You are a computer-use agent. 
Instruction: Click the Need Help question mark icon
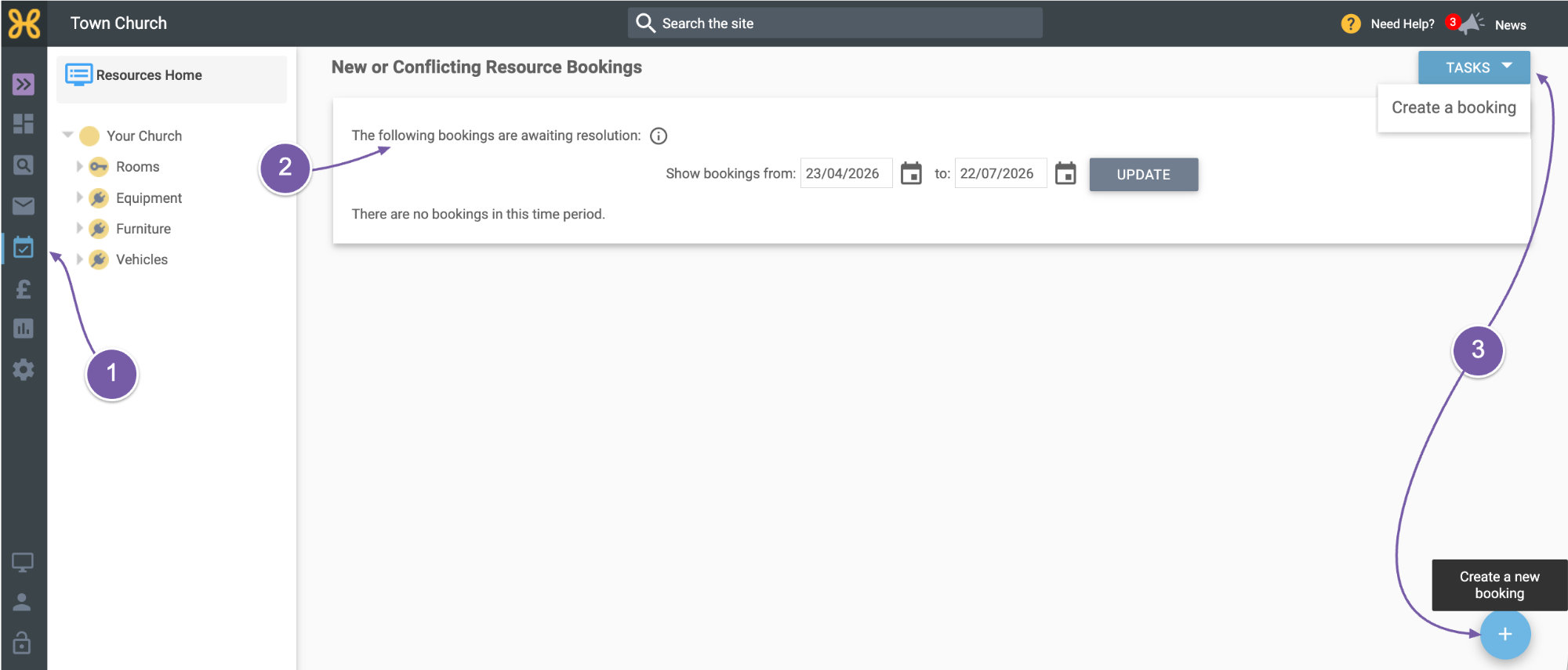pyautogui.click(x=1351, y=24)
